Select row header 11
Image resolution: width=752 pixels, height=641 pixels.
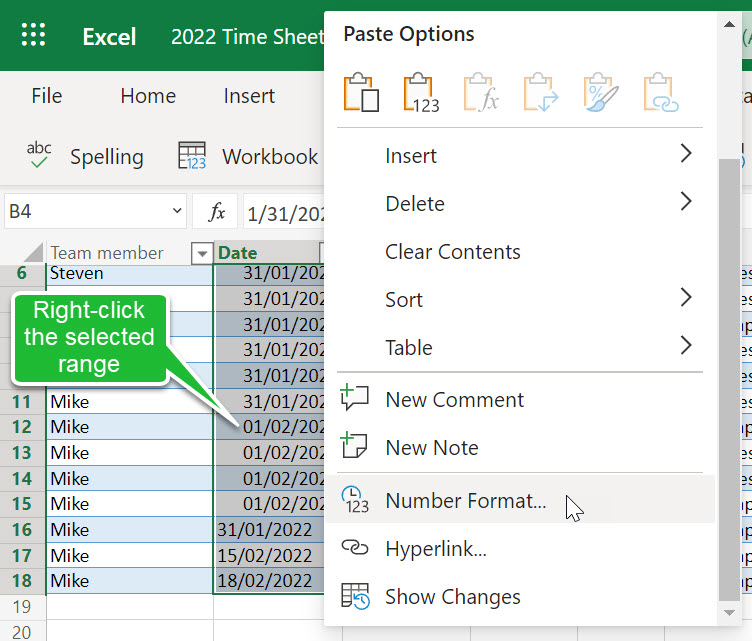pyautogui.click(x=22, y=402)
